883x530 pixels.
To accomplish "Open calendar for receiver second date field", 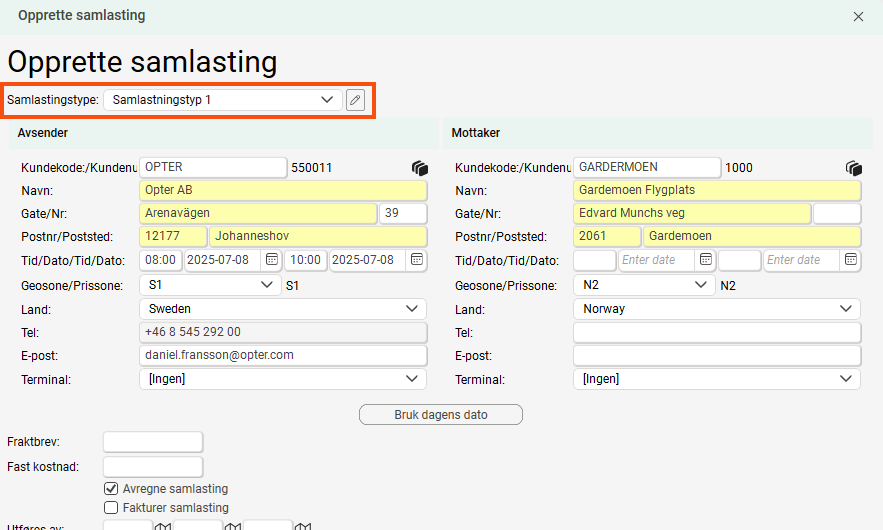I will pos(851,260).
